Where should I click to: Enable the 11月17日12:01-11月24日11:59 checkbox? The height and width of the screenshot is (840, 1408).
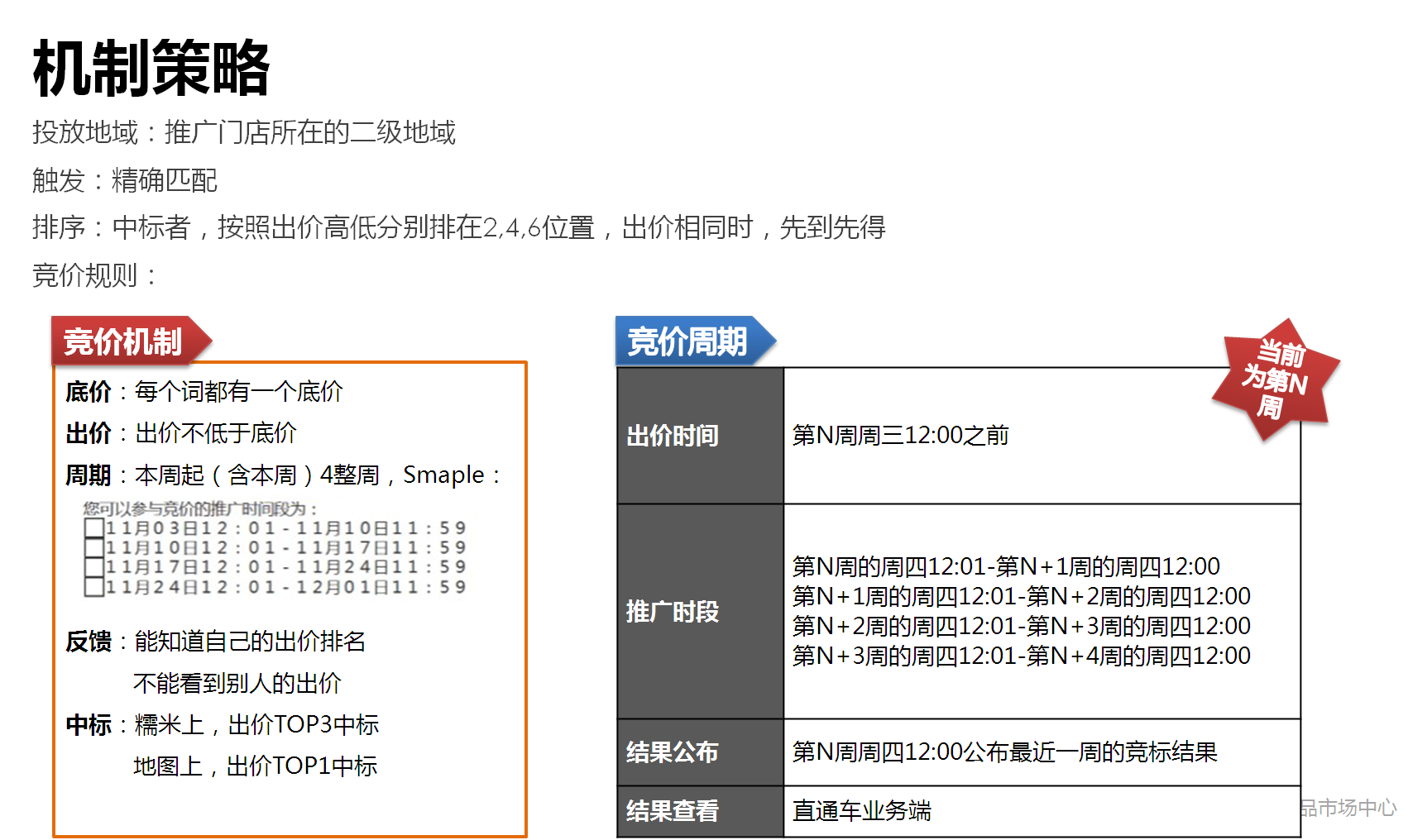pos(94,567)
